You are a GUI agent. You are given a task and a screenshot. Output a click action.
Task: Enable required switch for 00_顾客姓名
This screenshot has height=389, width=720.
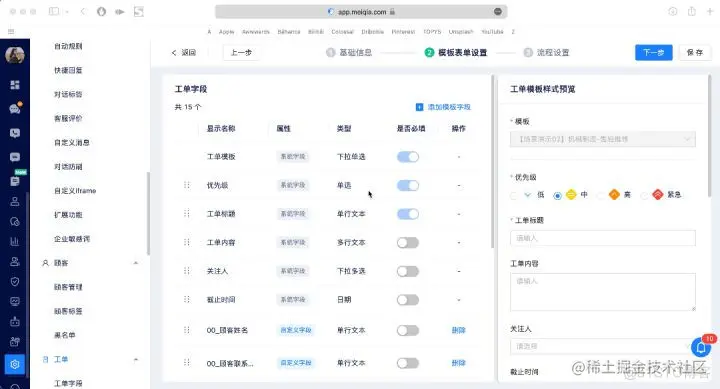click(408, 330)
